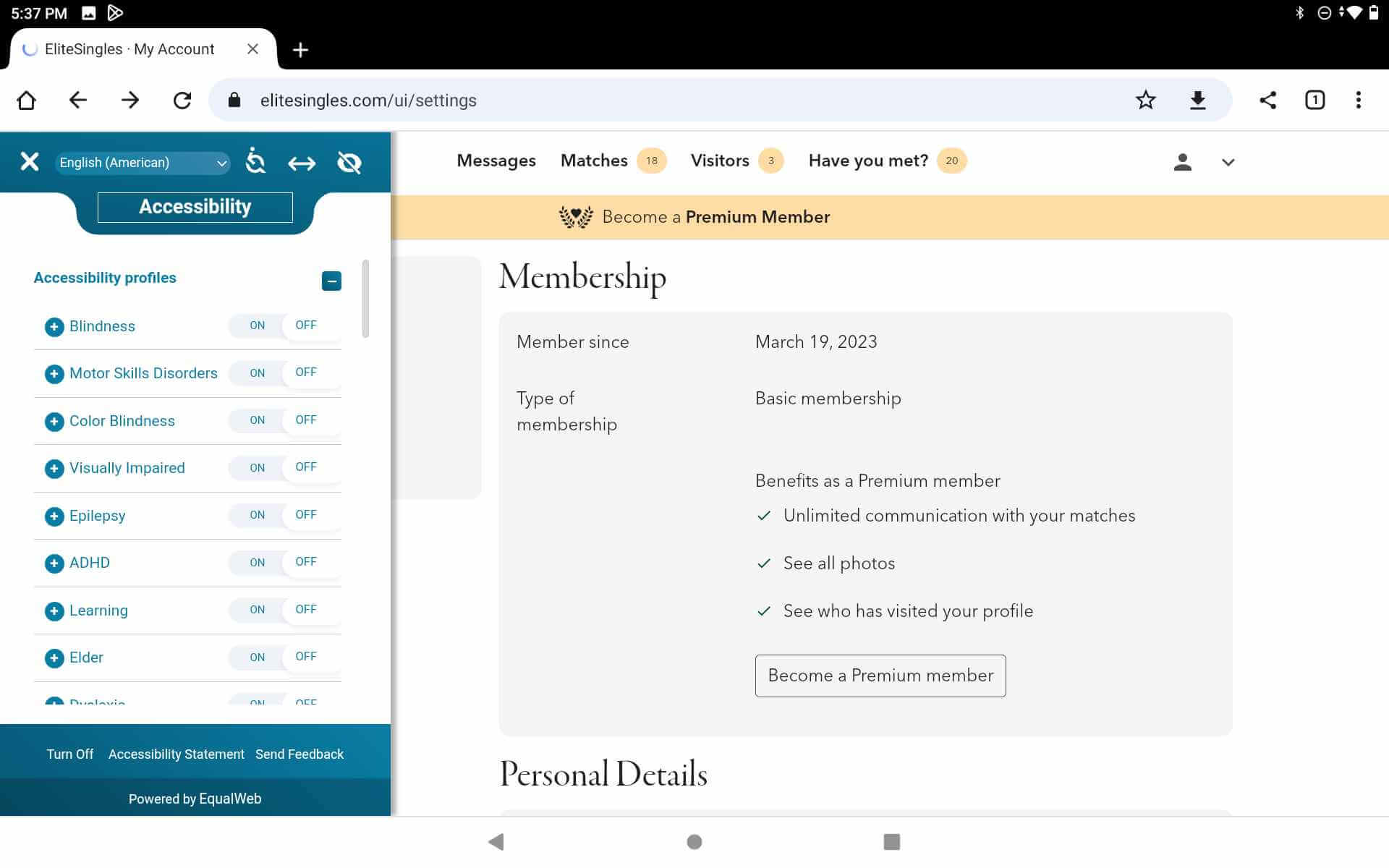Expand the Blindness profile details
The width and height of the screenshot is (1389, 868).
[54, 327]
